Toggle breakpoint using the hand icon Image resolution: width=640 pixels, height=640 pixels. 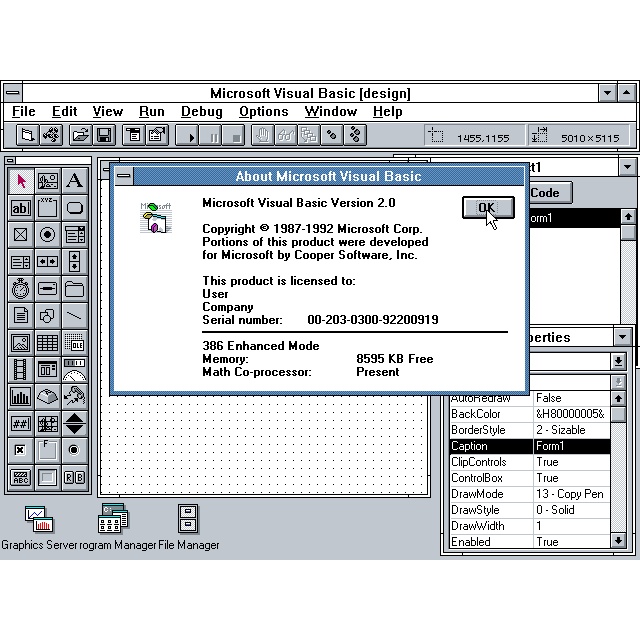pos(262,135)
